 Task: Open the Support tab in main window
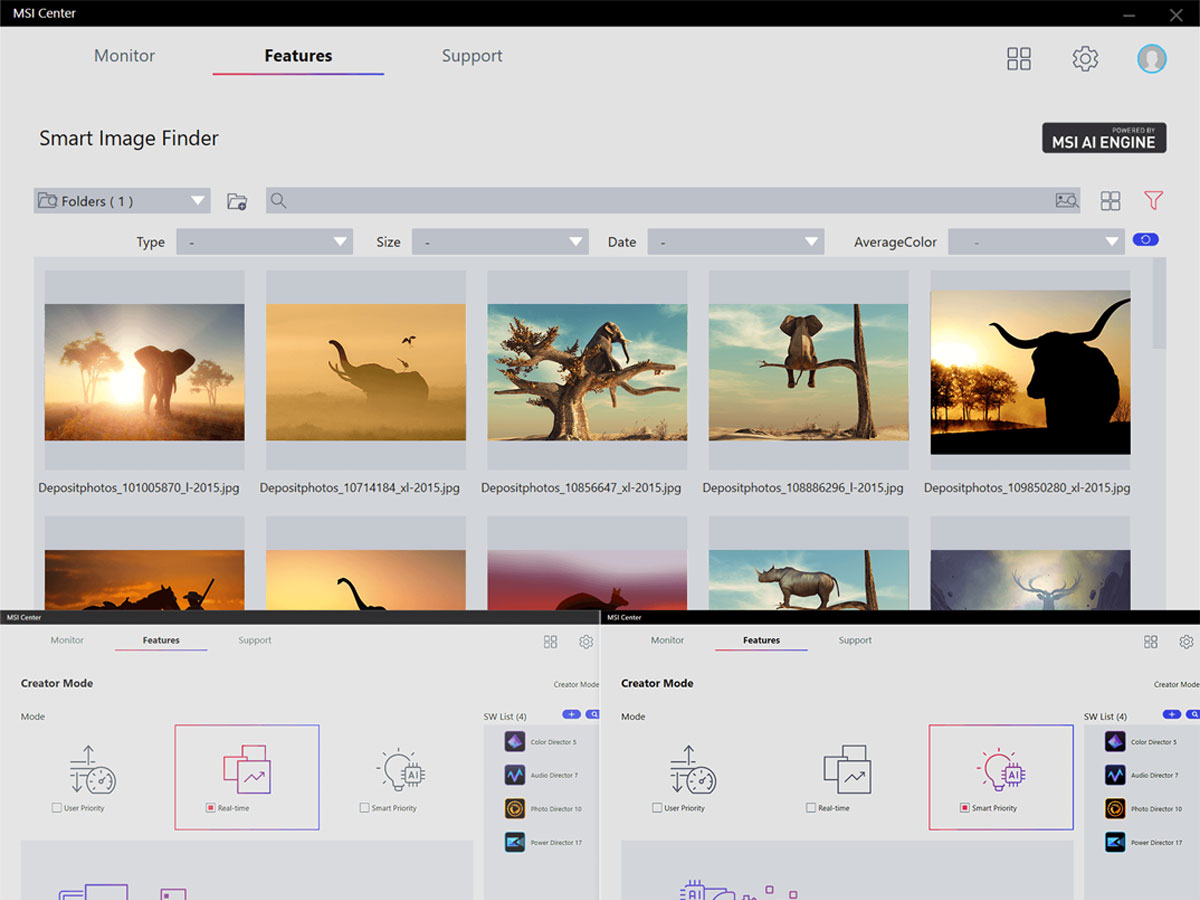(x=472, y=56)
